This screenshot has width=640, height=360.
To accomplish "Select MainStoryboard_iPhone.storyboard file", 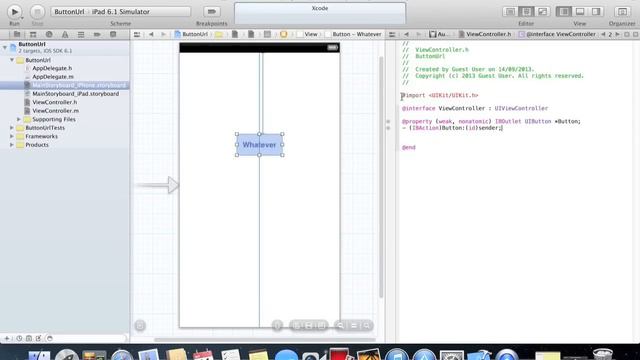I will pyautogui.click(x=64, y=85).
